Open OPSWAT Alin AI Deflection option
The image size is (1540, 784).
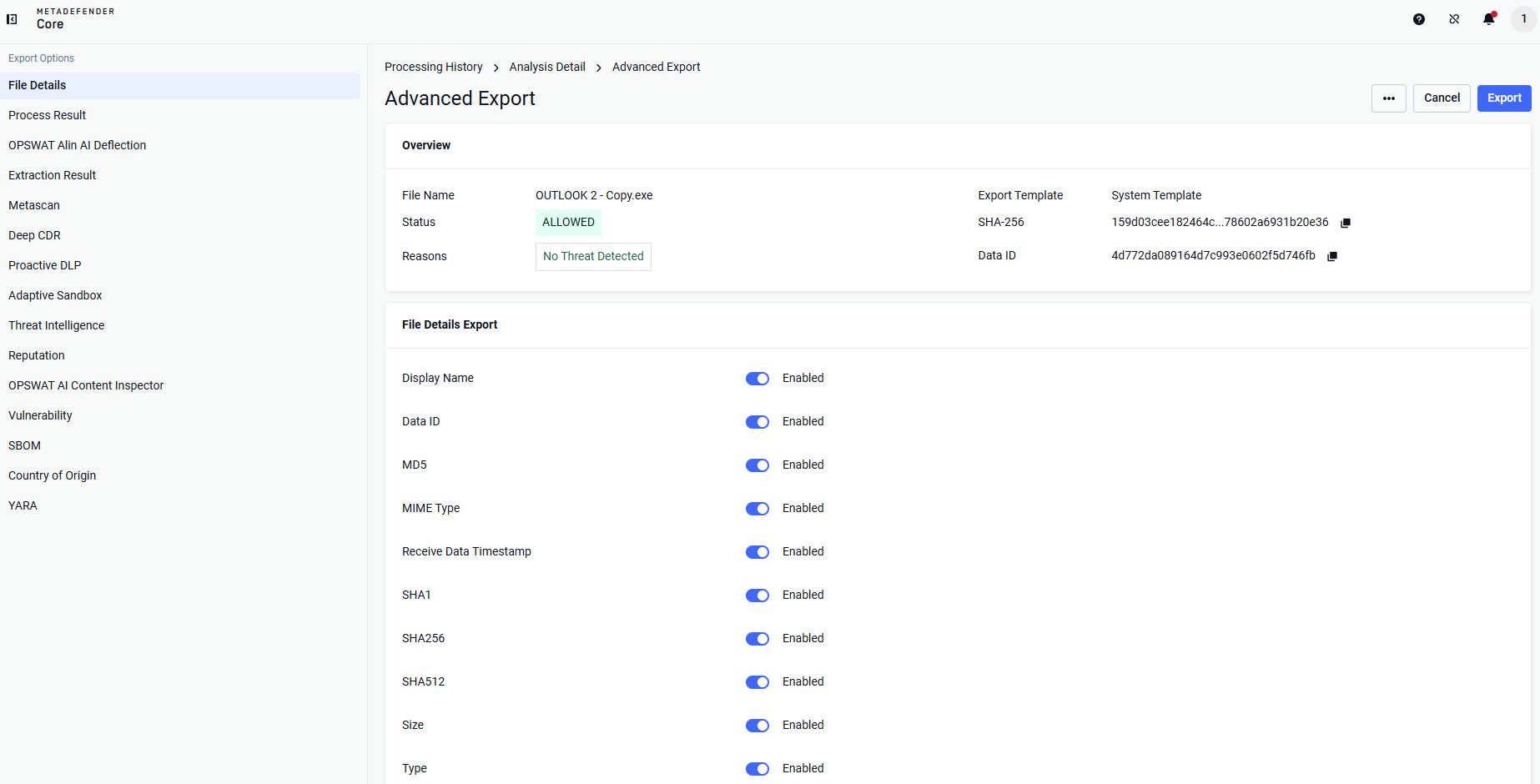tap(180, 146)
